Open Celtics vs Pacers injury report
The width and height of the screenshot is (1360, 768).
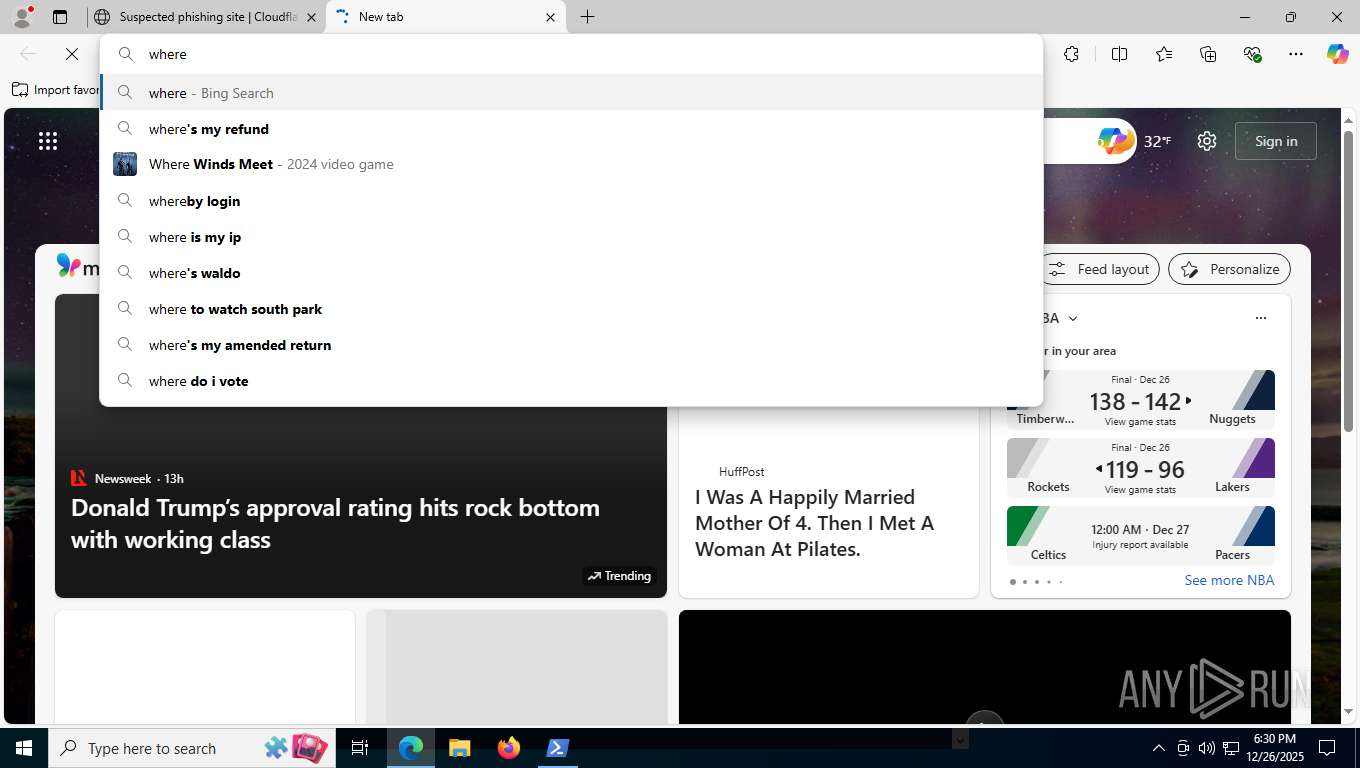click(x=1141, y=535)
